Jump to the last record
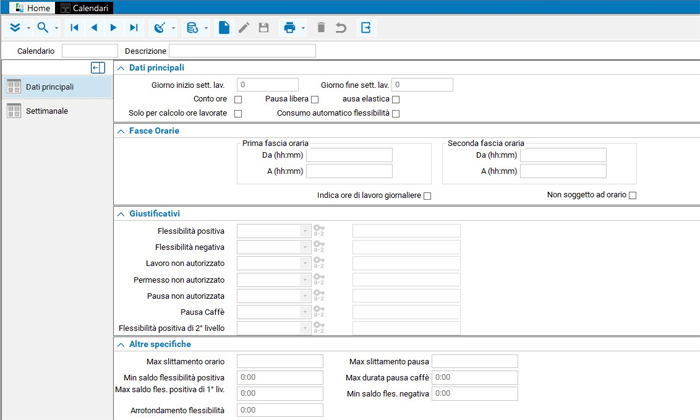The image size is (700, 420). 134,28
